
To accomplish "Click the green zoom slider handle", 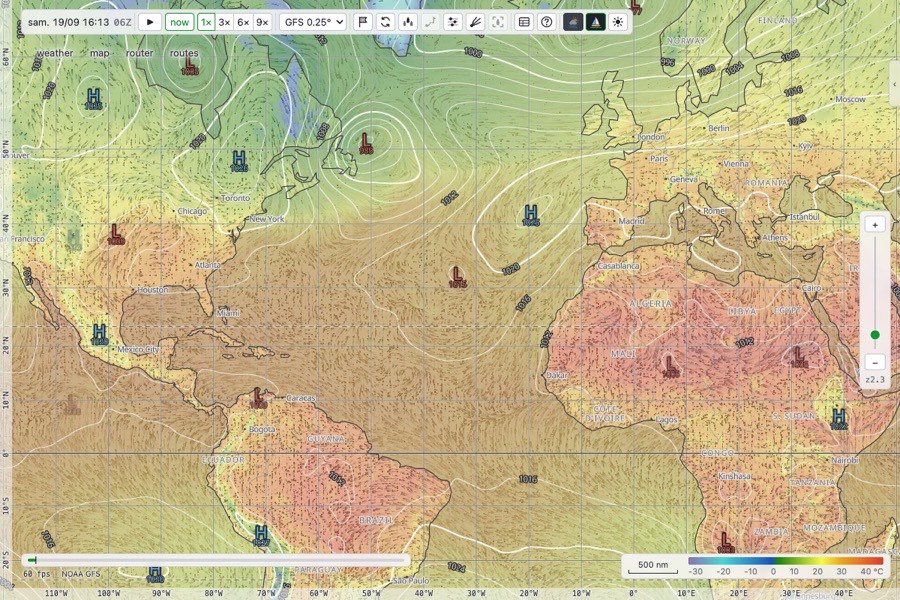I will click(x=875, y=335).
